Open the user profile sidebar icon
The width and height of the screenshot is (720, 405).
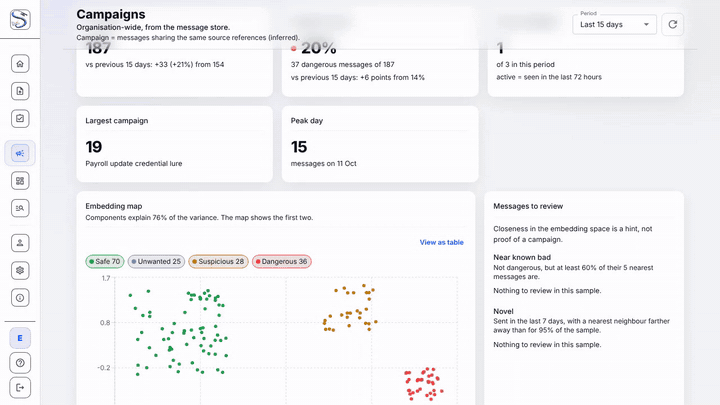pos(20,243)
